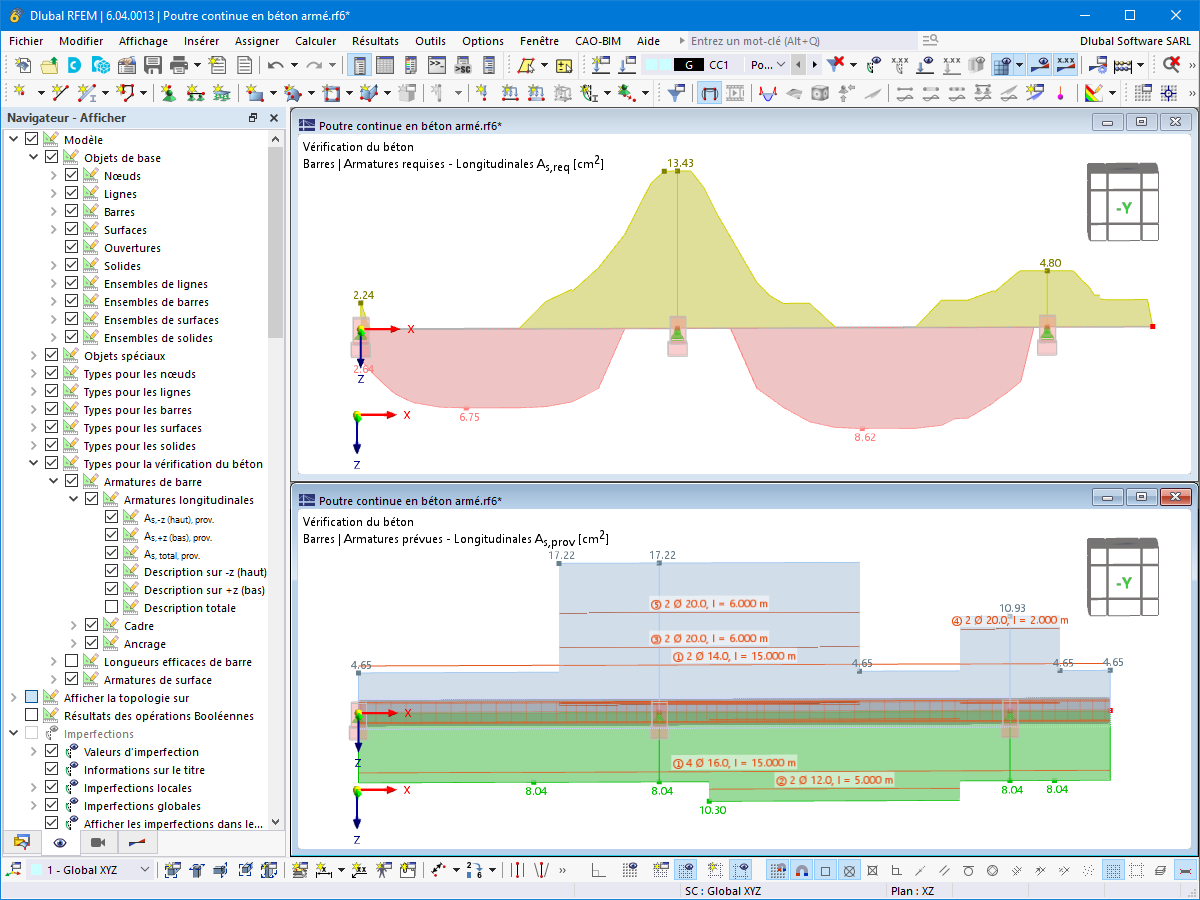Click the zoom-cancel magnifier with red X icon
This screenshot has height=900, width=1200.
[x=1171, y=65]
